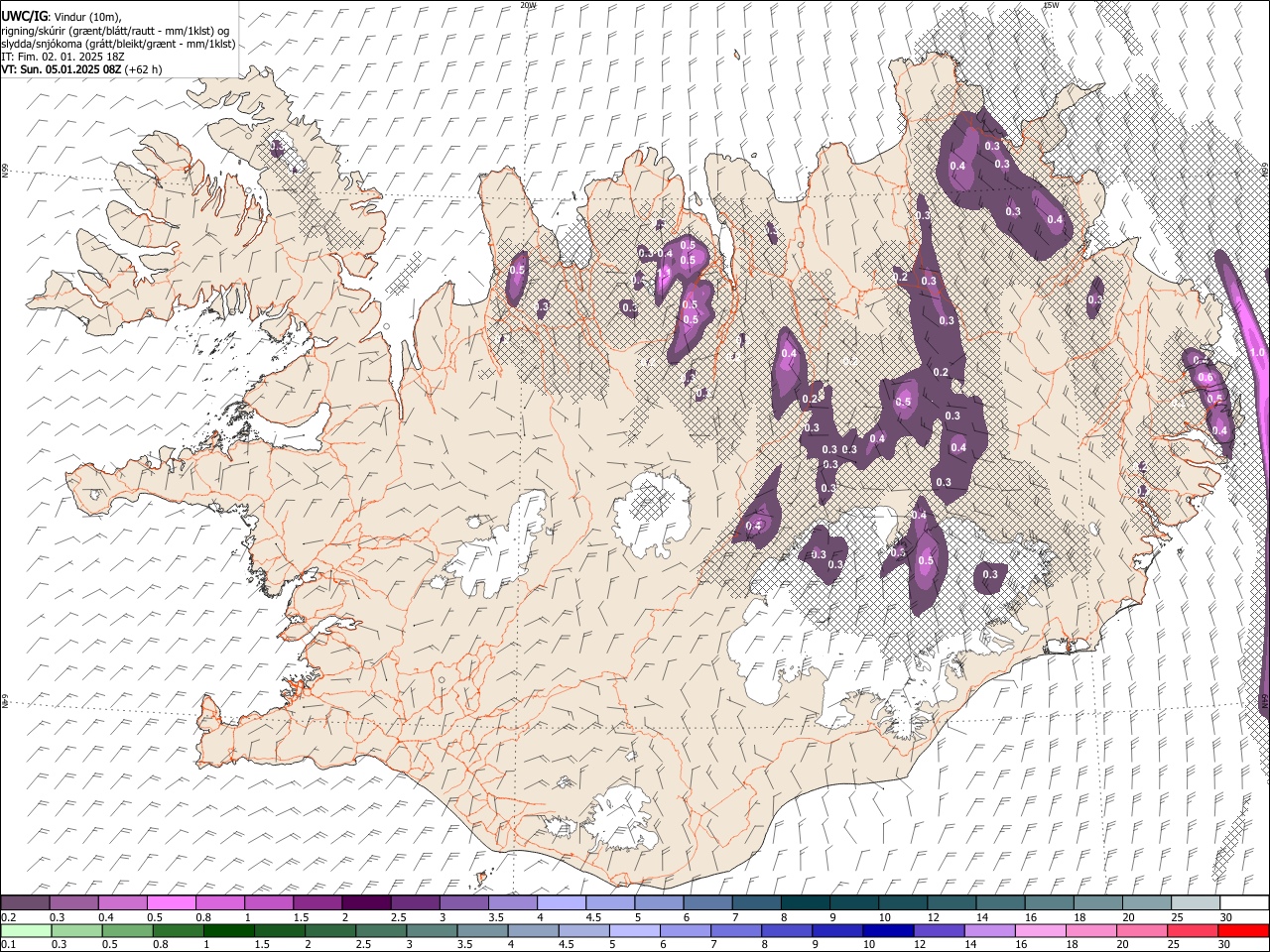This screenshot has height=952, width=1270.
Task: Click the '3.5' label on the snow legend
Action: tap(496, 917)
